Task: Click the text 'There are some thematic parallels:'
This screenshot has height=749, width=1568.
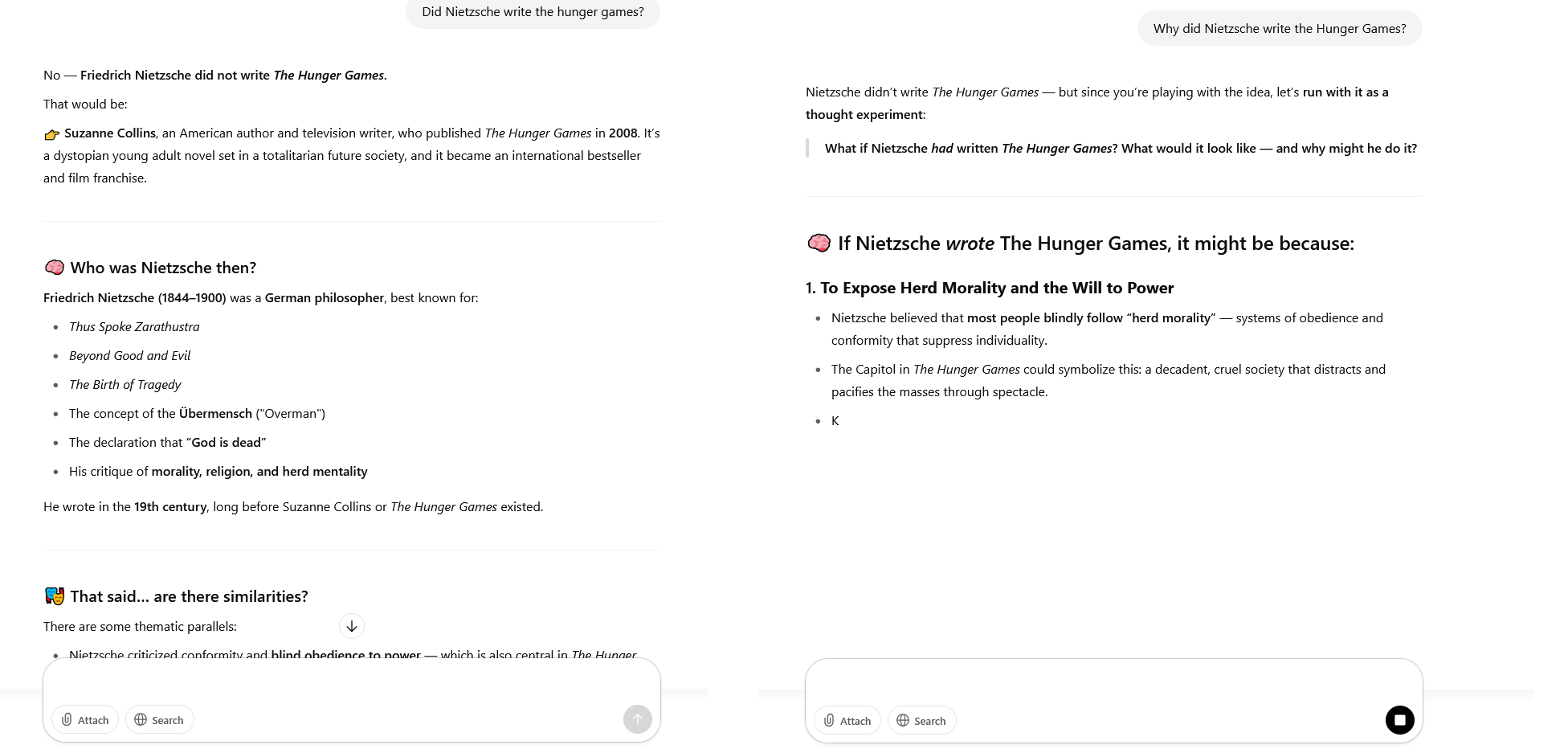Action: pyautogui.click(x=140, y=626)
